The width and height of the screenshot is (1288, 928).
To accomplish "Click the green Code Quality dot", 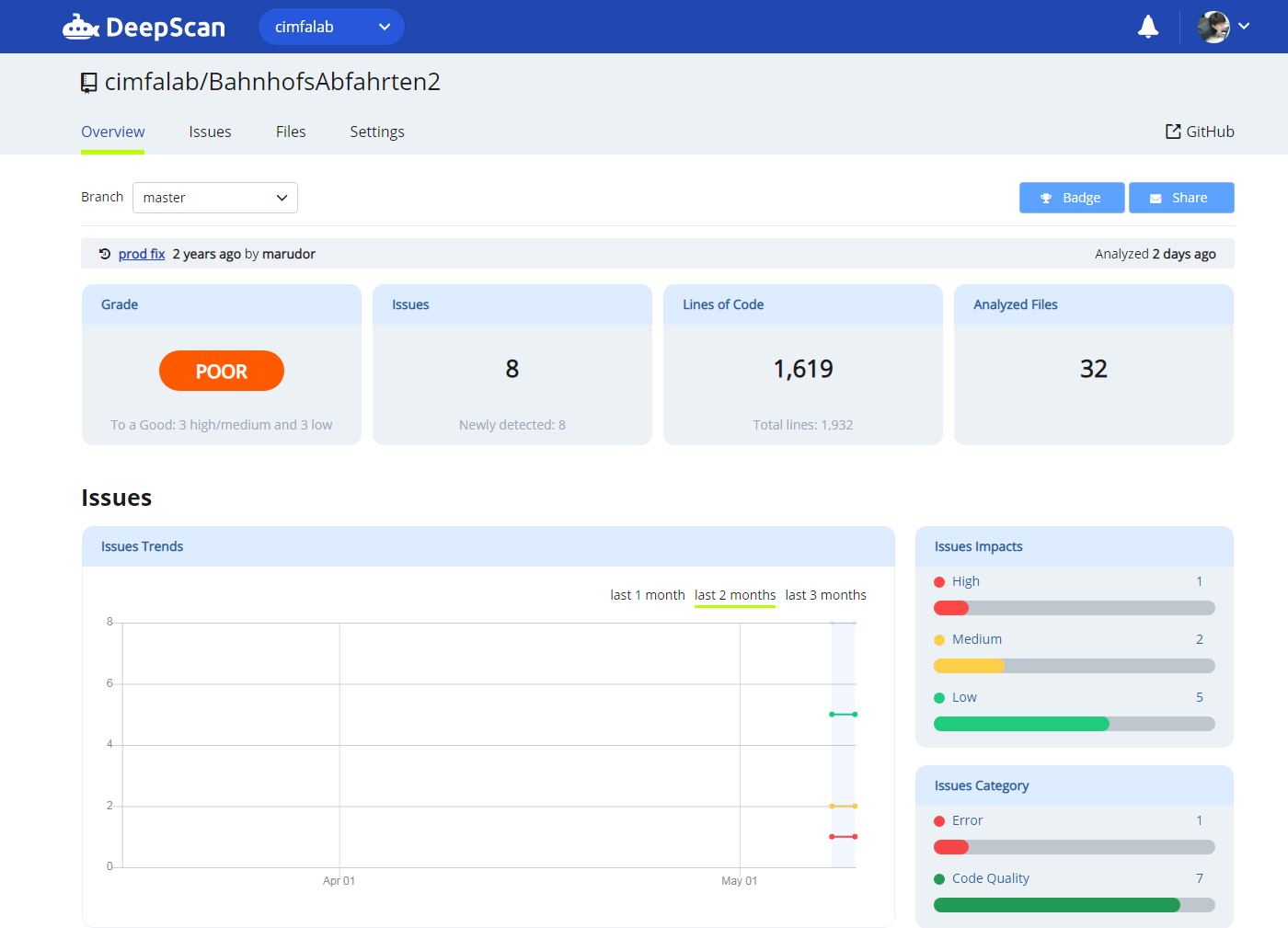I will (939, 879).
